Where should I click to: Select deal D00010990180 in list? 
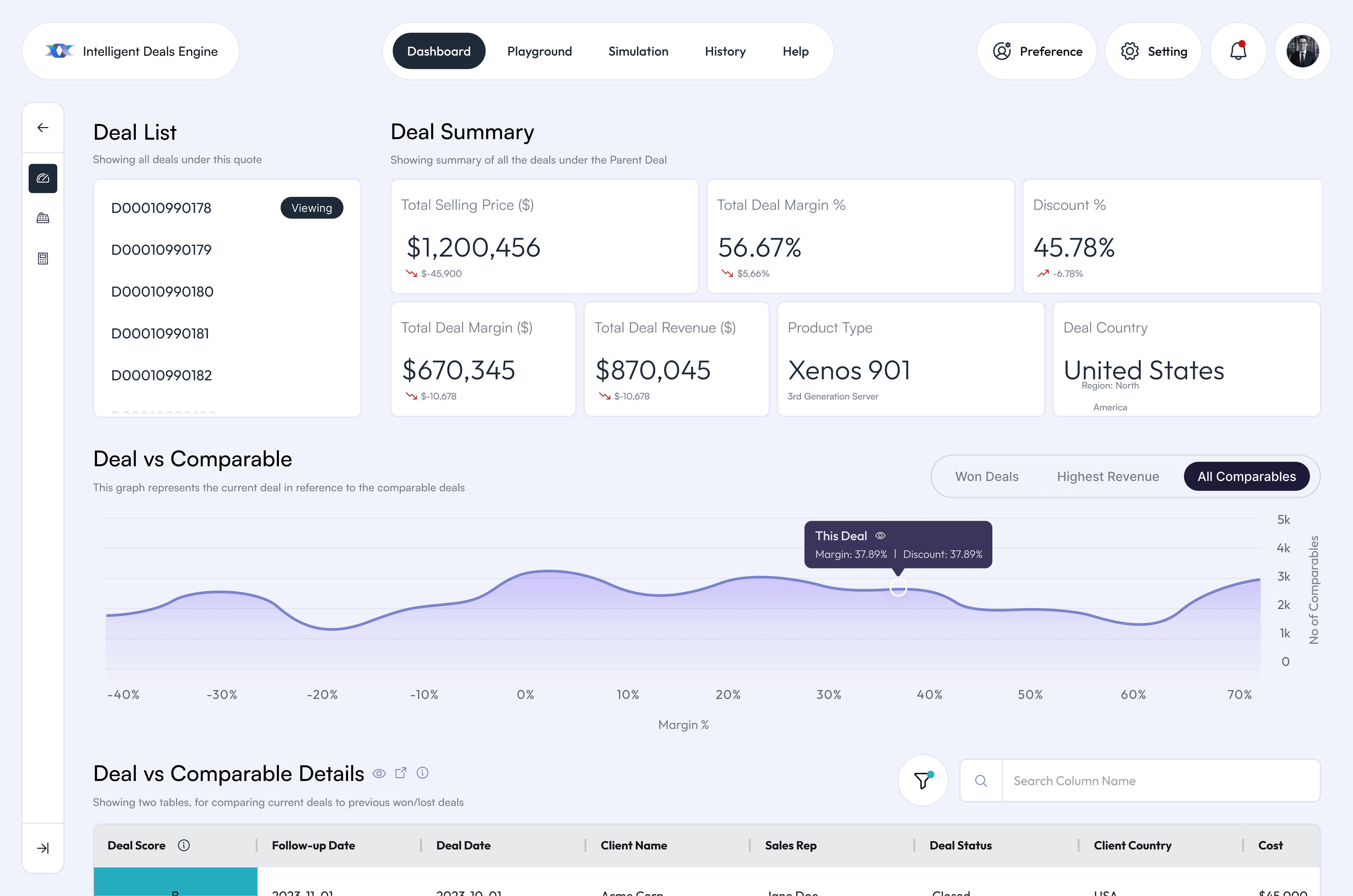162,291
